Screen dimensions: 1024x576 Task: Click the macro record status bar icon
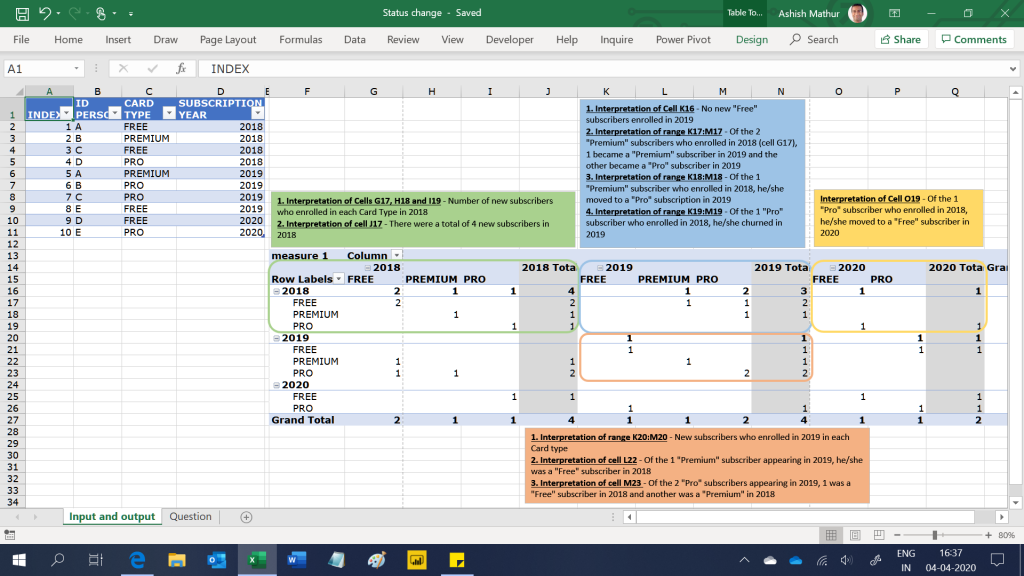(10, 535)
